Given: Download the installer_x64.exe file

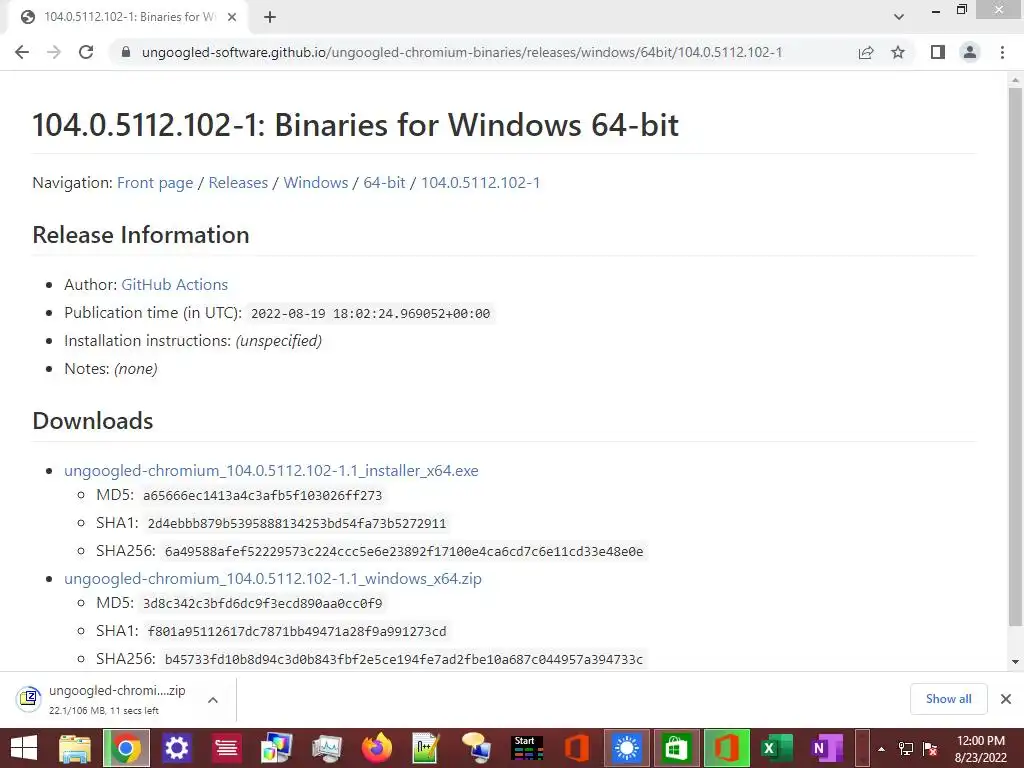Looking at the screenshot, I should (271, 471).
